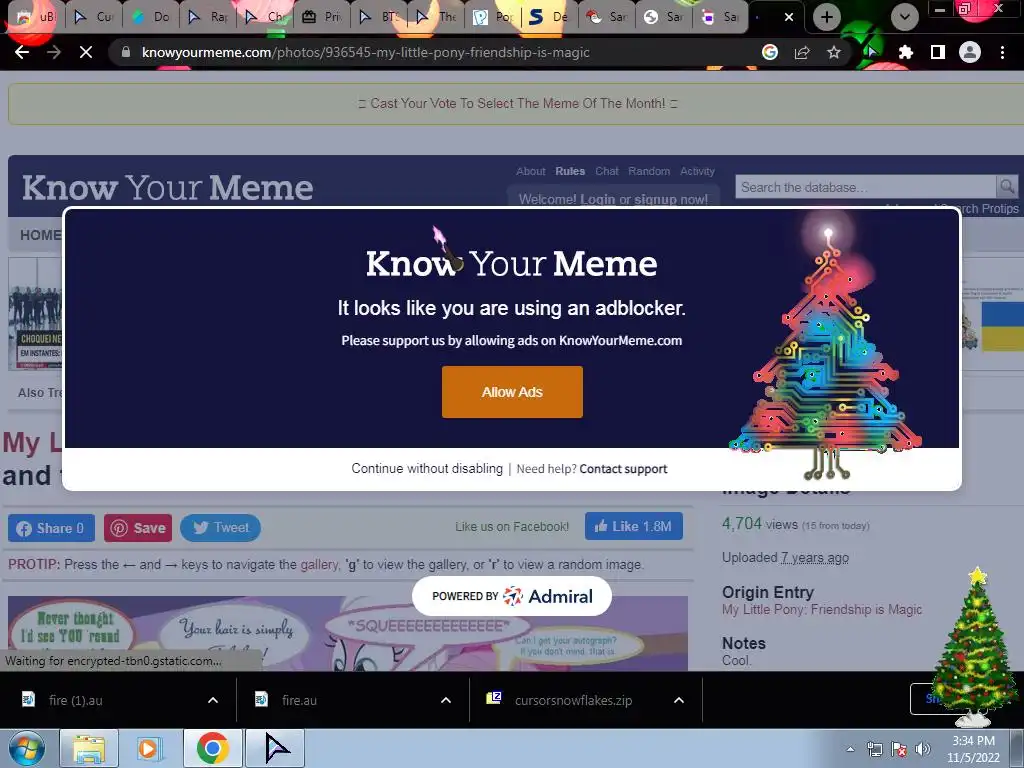Click the gallery link in PROTIP

[x=319, y=564]
